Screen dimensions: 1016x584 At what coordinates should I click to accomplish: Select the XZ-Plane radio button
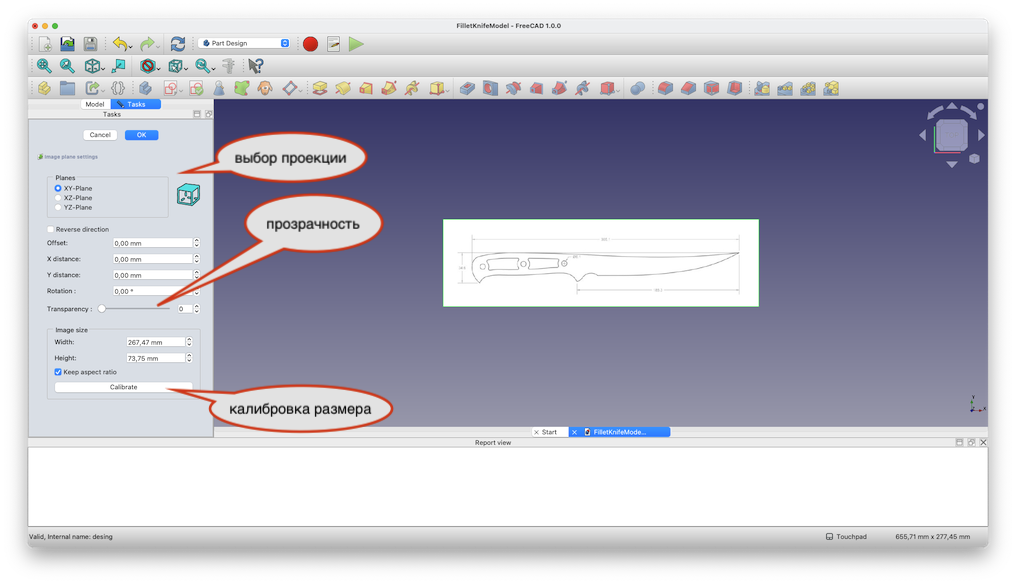(58, 198)
